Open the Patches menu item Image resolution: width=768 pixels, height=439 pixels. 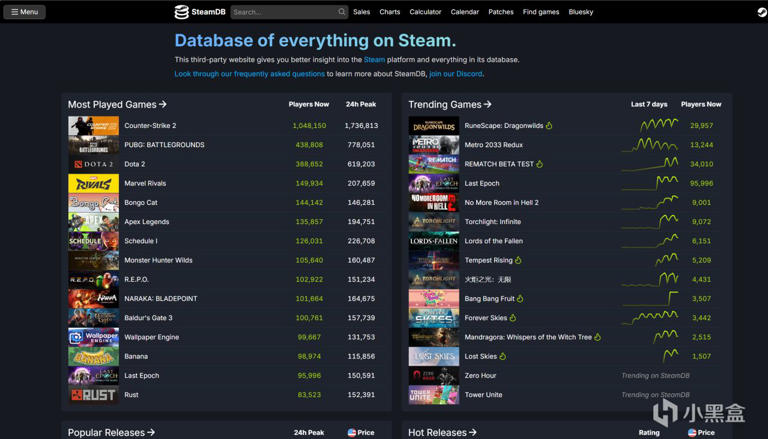point(501,12)
